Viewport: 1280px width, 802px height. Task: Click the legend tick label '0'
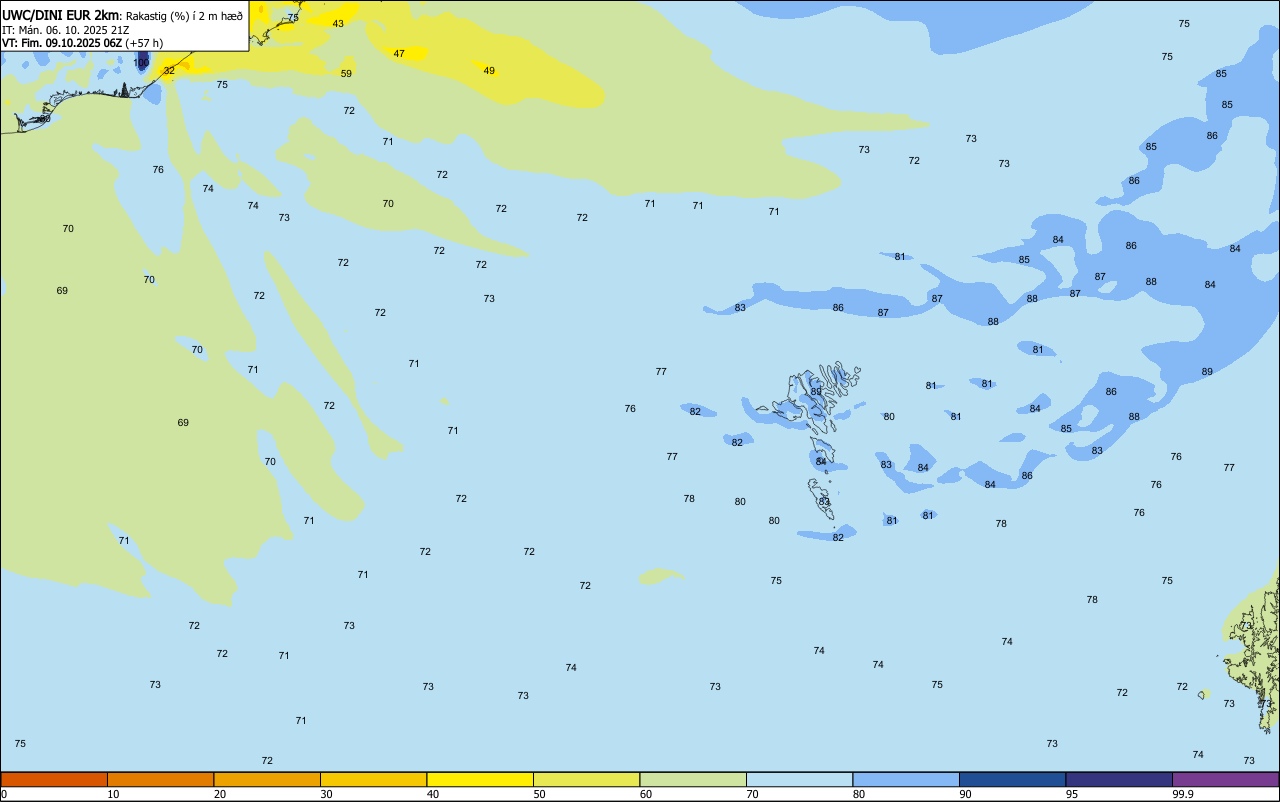tap(4, 794)
